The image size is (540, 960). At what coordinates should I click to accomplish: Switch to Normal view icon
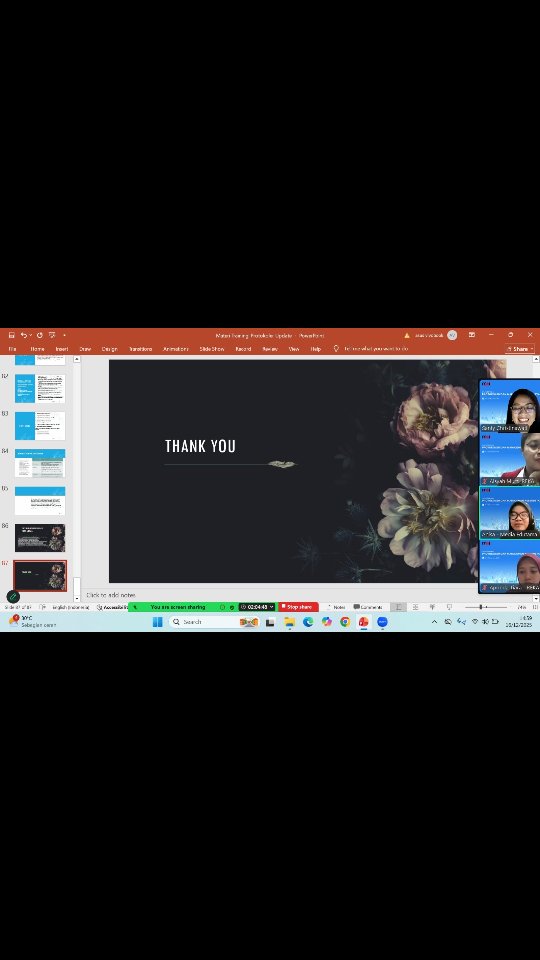coord(399,607)
